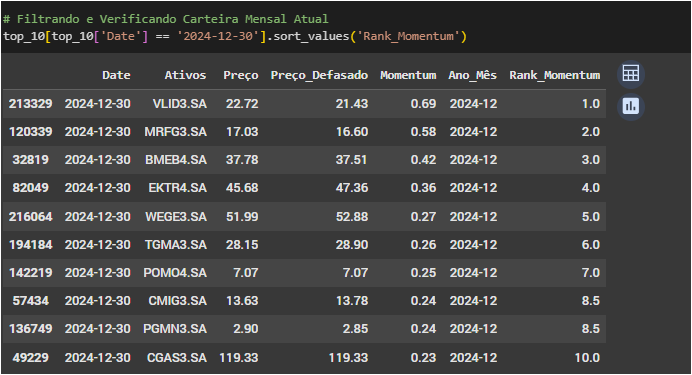This screenshot has width=692, height=375.
Task: Click momentum value 0.27
Action: click(x=423, y=217)
